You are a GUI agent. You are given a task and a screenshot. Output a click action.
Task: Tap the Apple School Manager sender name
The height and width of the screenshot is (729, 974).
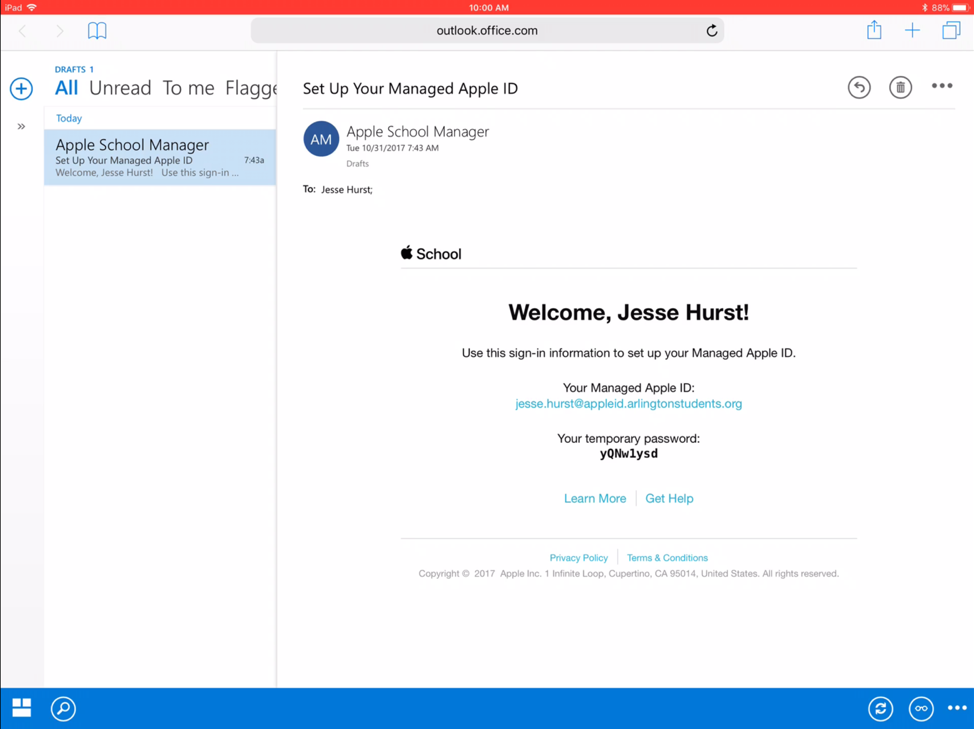click(417, 132)
